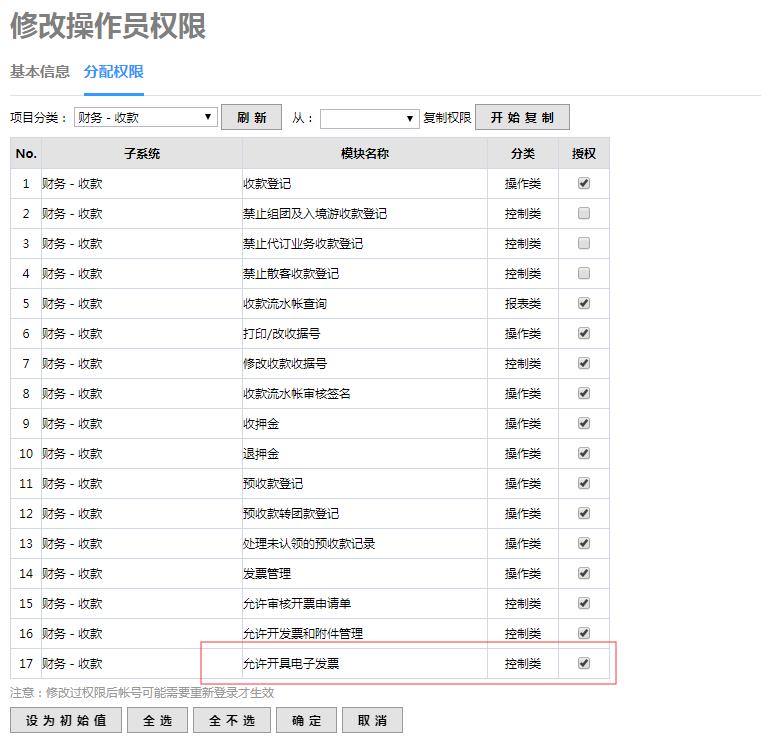Click the 取消 button

[372, 720]
